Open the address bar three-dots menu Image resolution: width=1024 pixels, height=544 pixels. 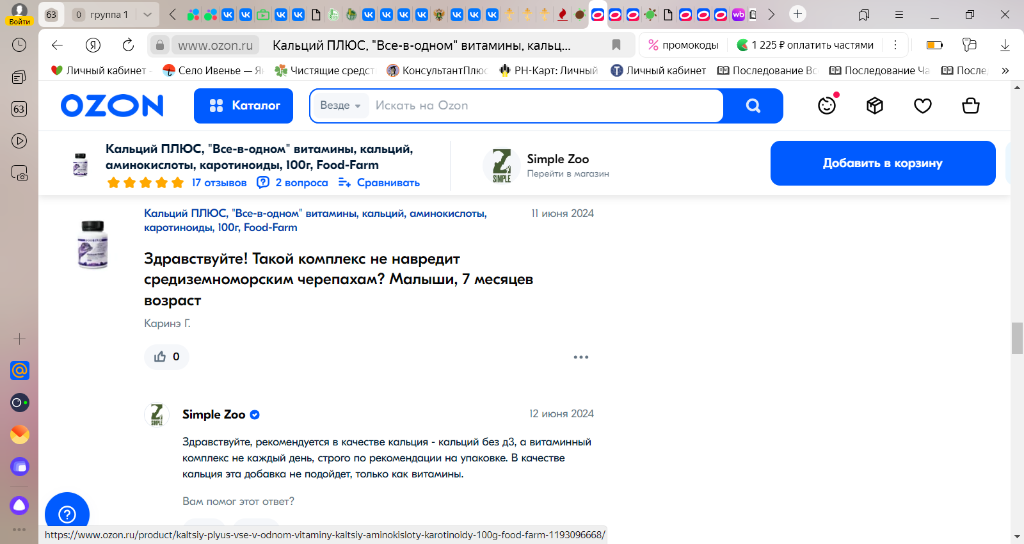(895, 45)
